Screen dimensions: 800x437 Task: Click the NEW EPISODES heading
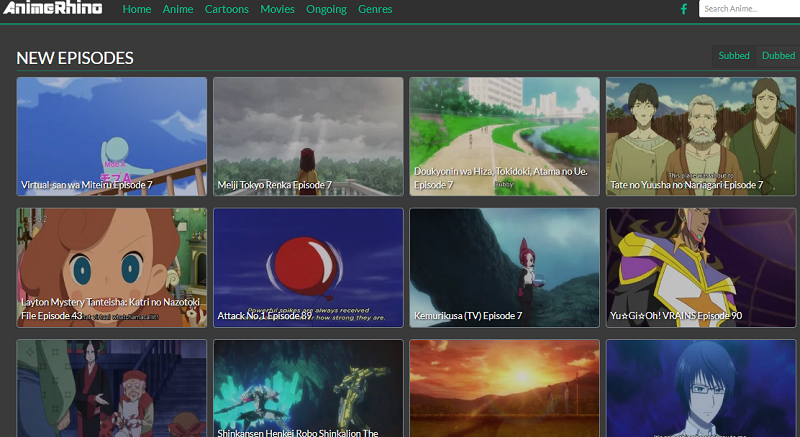click(x=75, y=58)
